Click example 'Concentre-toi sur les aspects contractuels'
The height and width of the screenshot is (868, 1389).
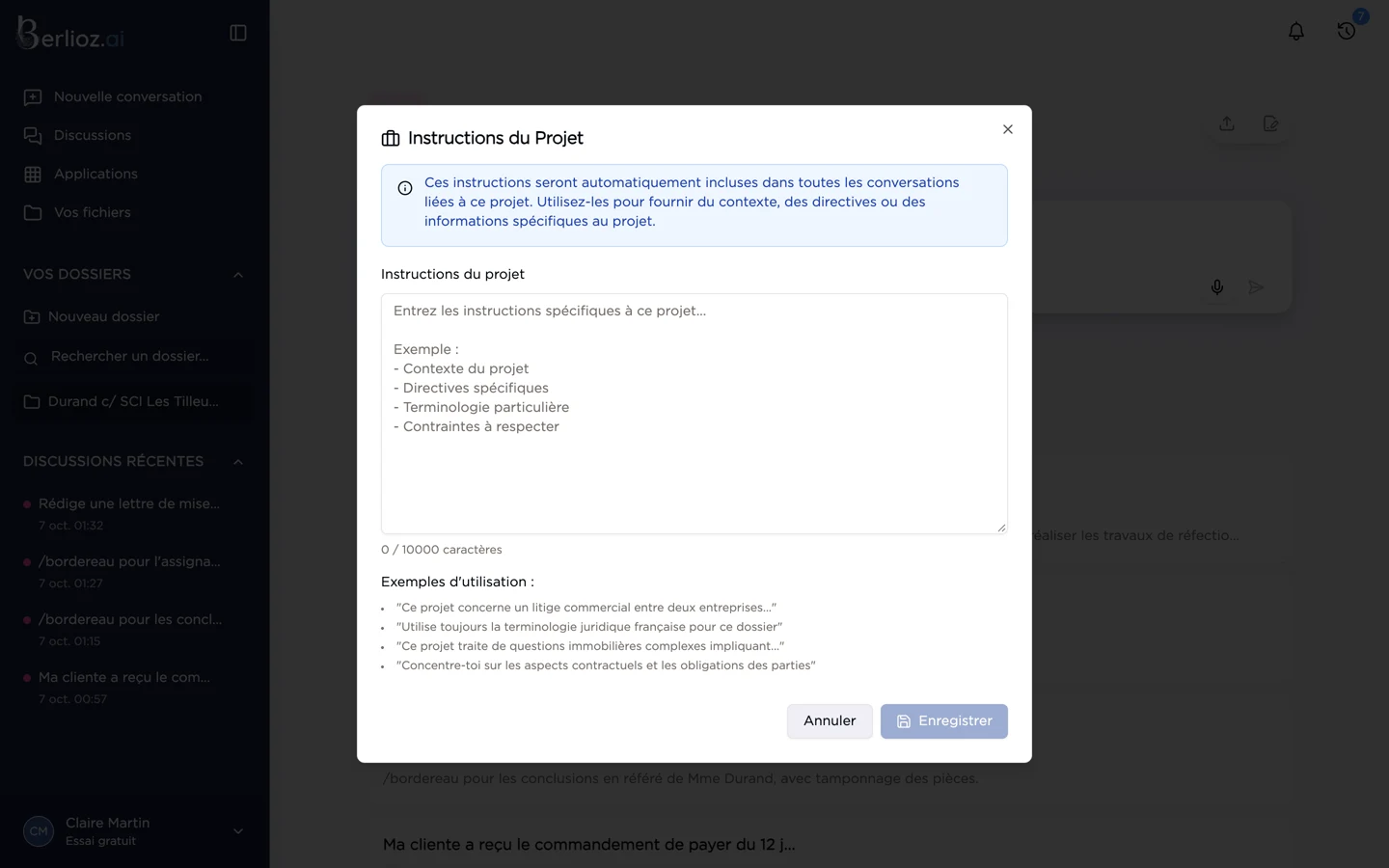pos(606,665)
